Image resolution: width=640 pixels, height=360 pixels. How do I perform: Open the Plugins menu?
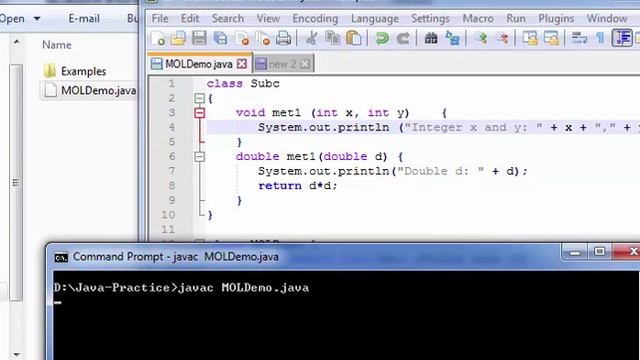tap(556, 18)
